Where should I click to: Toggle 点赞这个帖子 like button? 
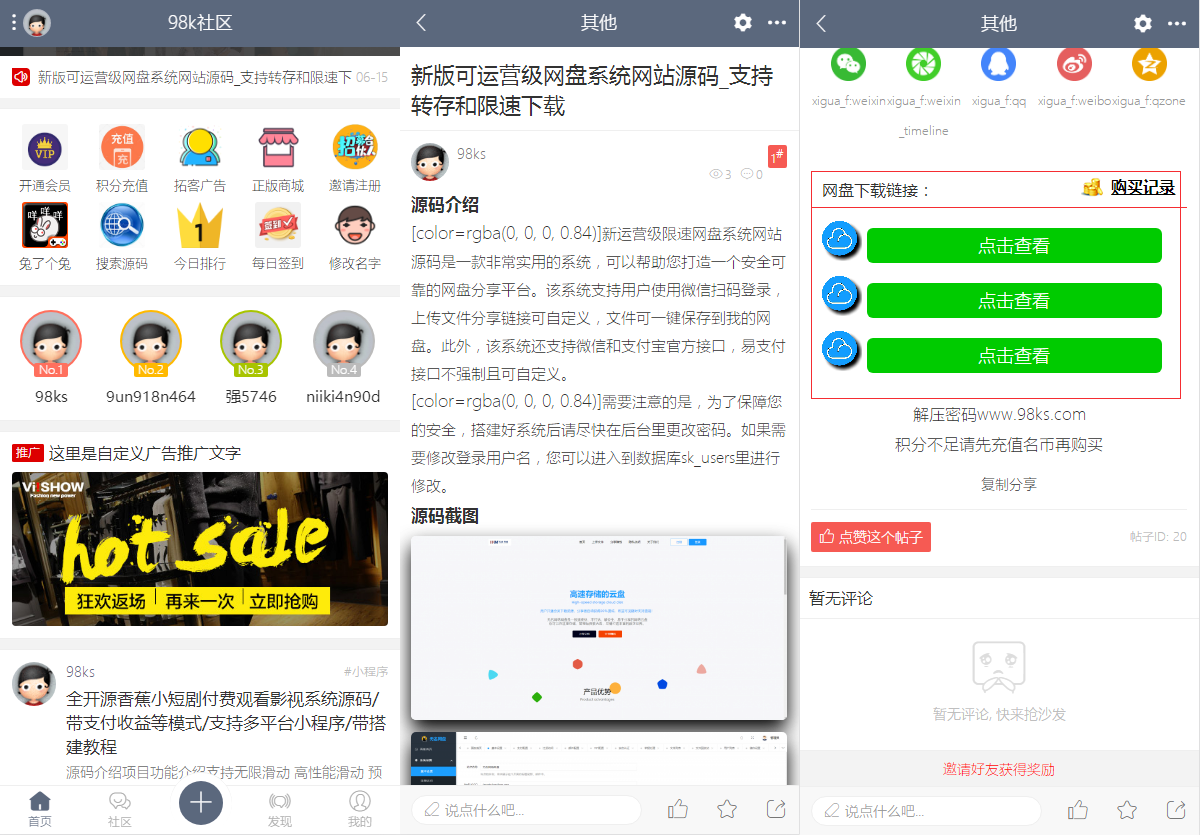[870, 537]
